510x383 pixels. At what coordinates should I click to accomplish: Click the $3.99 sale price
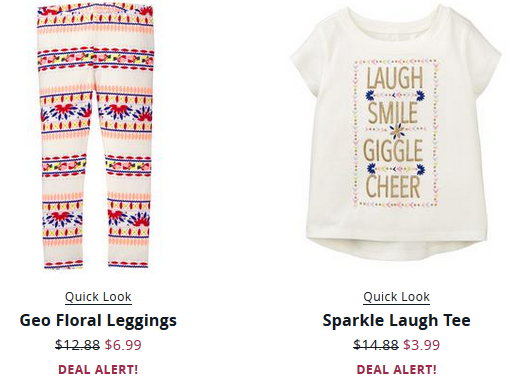[421, 345]
